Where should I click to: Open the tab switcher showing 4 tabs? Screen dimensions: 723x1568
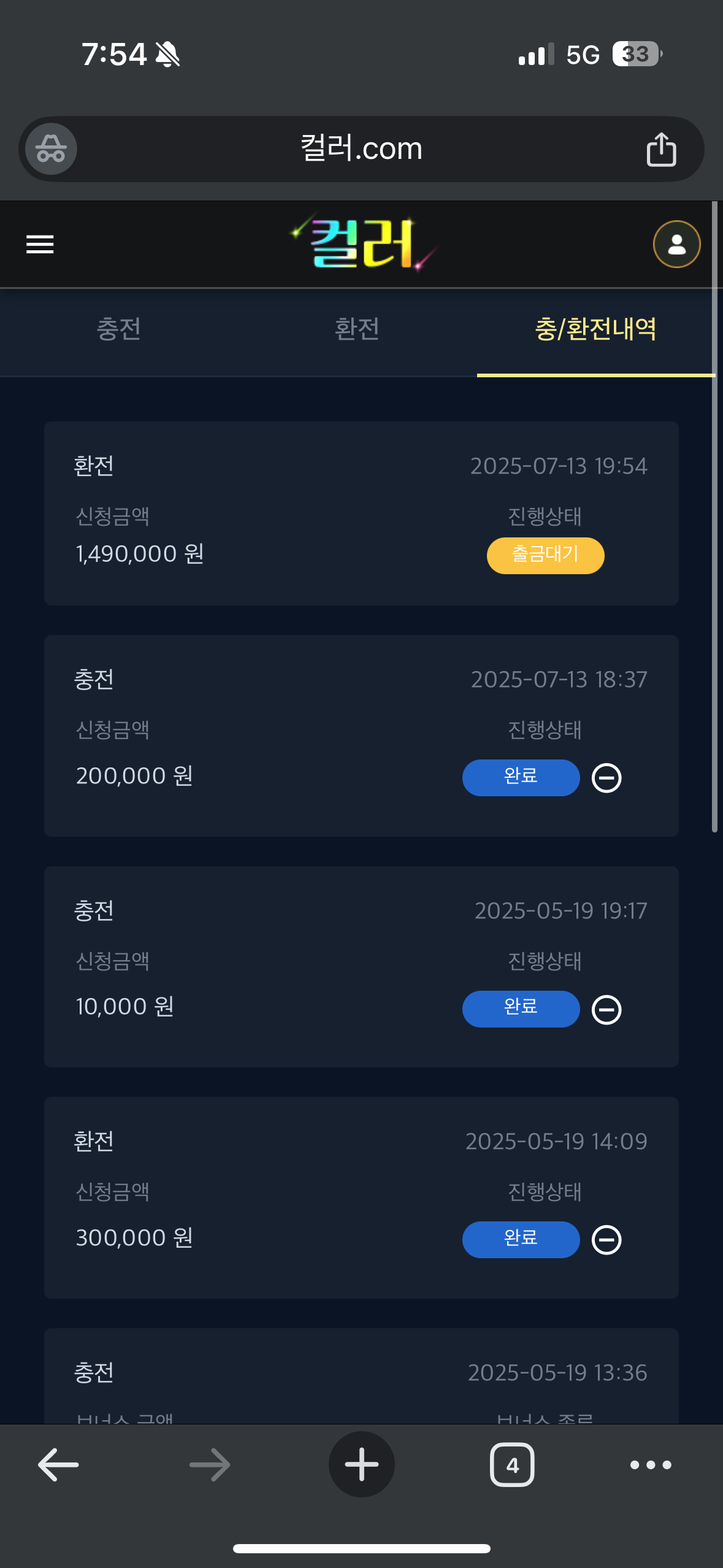coord(512,1465)
